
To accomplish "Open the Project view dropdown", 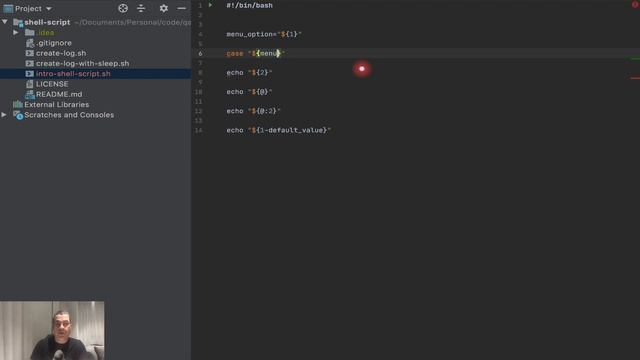I will pyautogui.click(x=49, y=9).
